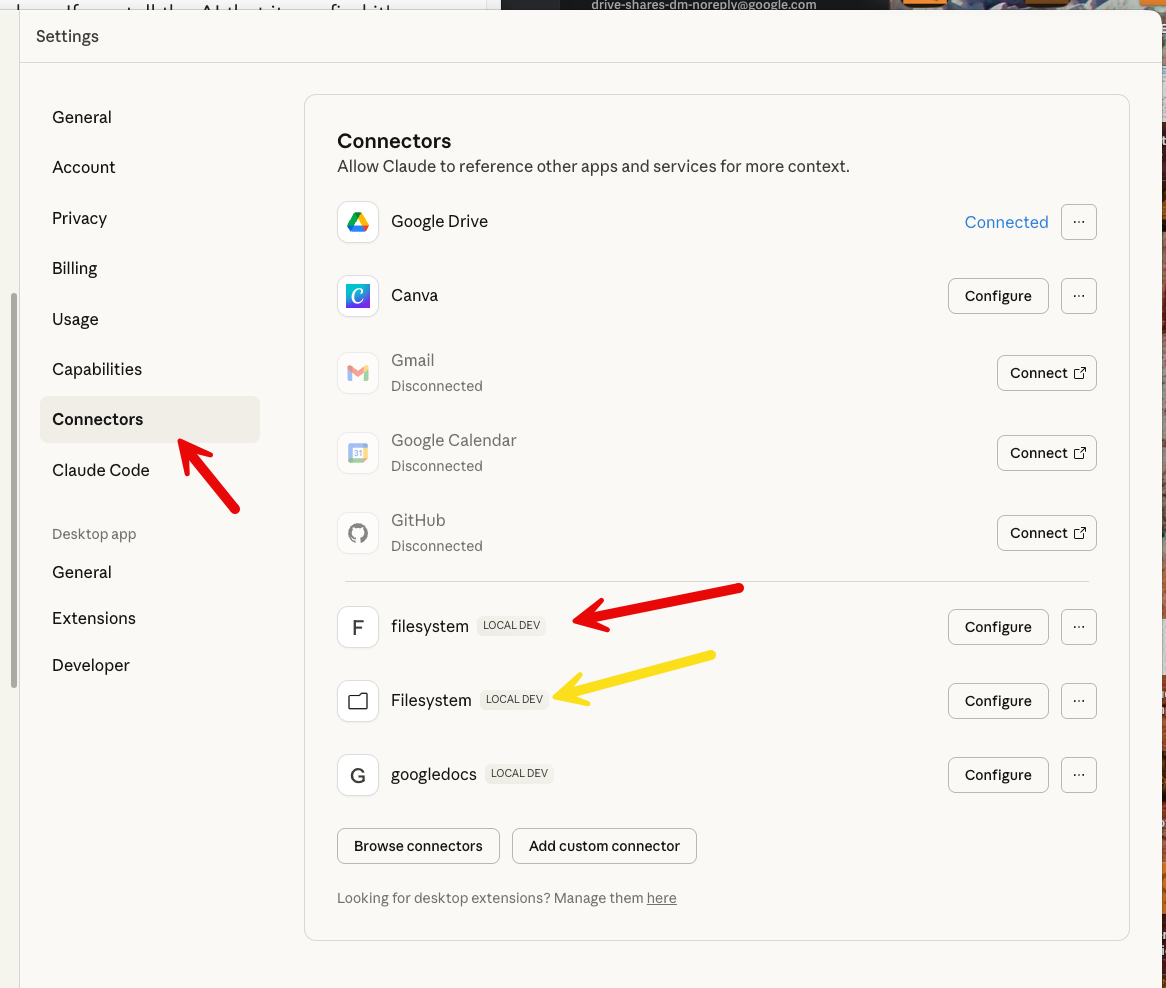The height and width of the screenshot is (988, 1166).
Task: Open the Google Drive more options menu
Action: 1078,222
